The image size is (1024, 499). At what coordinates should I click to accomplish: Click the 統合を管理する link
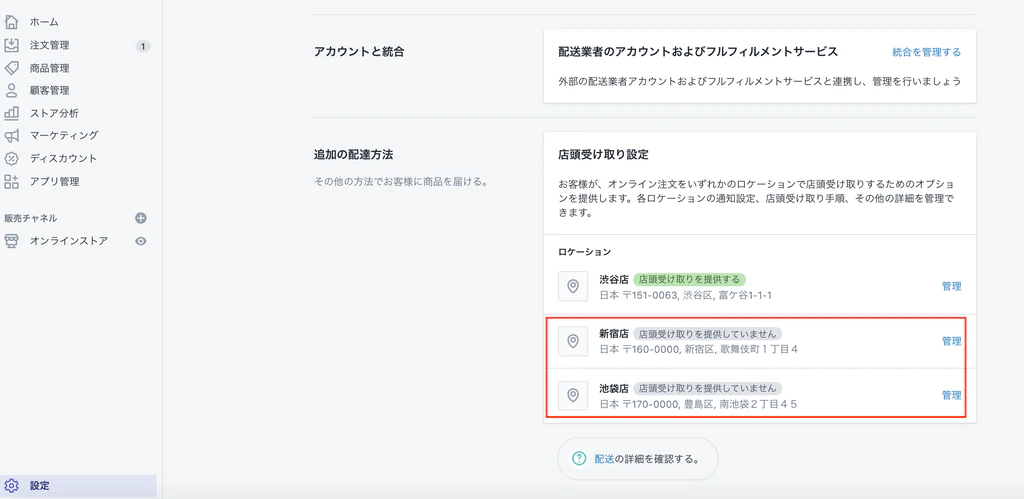point(927,52)
